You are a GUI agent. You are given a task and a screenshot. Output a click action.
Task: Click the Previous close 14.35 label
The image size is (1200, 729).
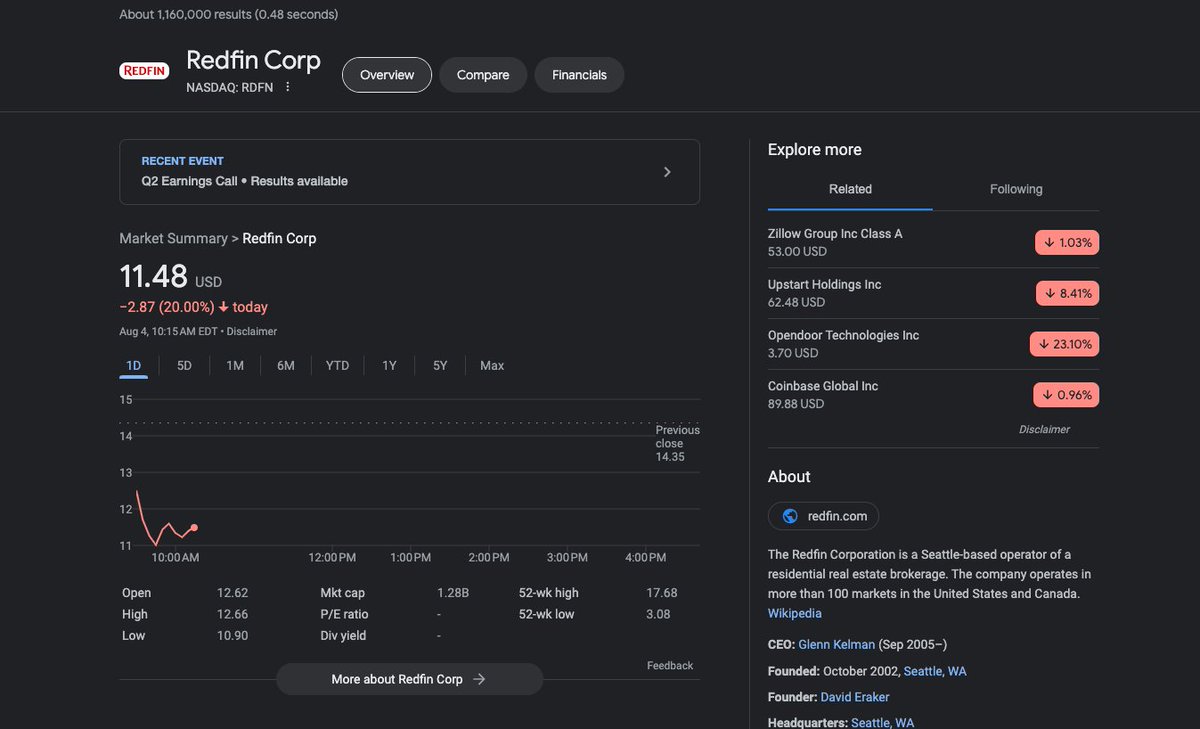(677, 443)
